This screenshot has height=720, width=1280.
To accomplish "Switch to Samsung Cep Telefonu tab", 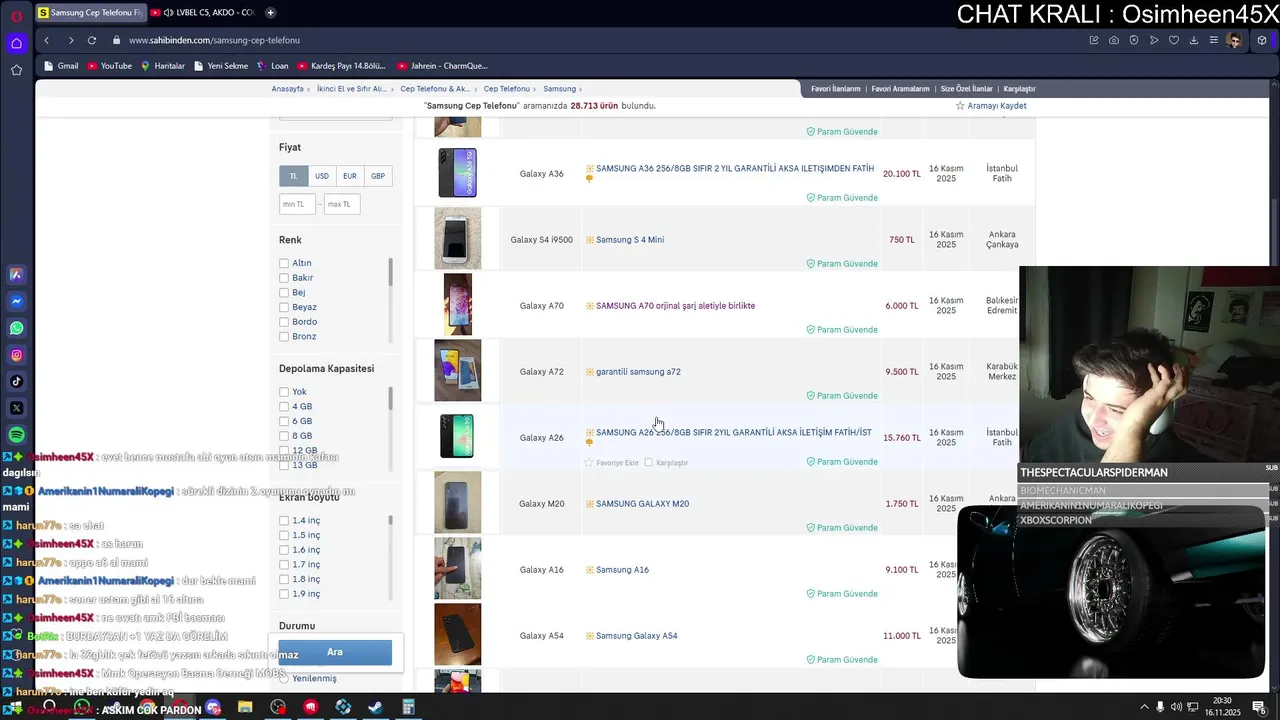I will tap(89, 13).
